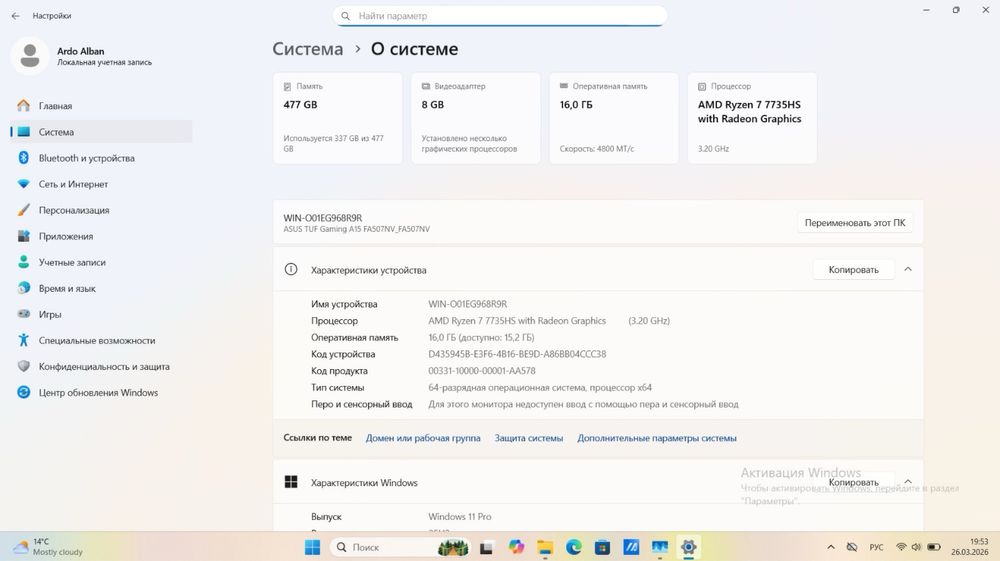The image size is (1000, 561).
Task: Open Защита системы link
Action: (529, 438)
